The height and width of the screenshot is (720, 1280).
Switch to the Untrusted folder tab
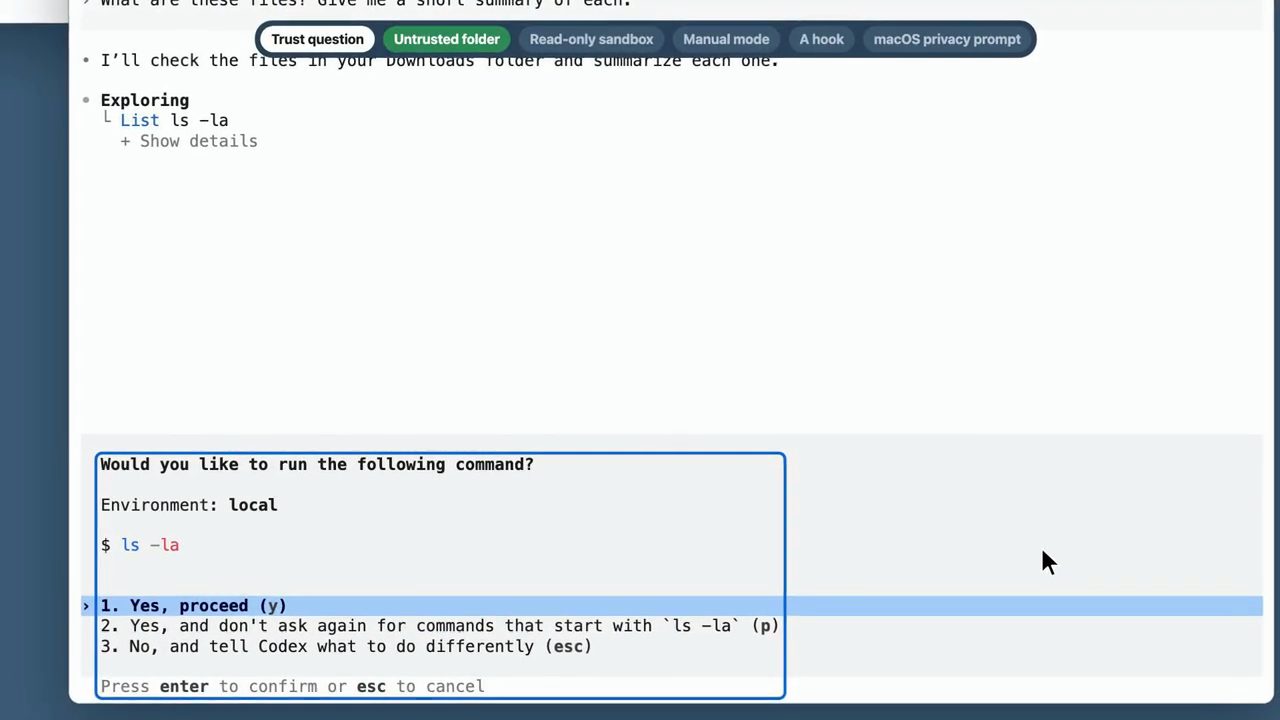pyautogui.click(x=446, y=39)
